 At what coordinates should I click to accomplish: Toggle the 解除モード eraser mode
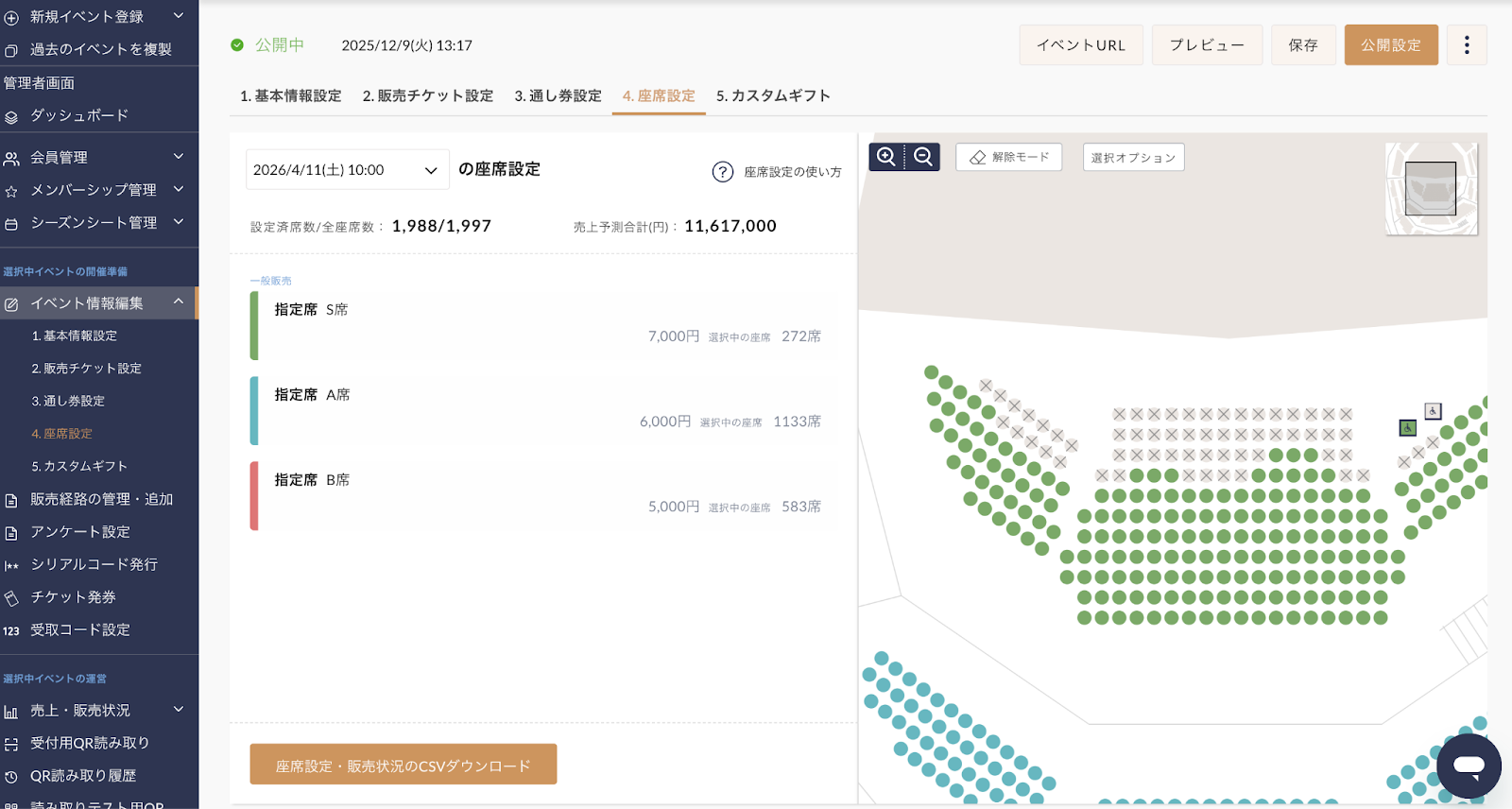point(1009,157)
